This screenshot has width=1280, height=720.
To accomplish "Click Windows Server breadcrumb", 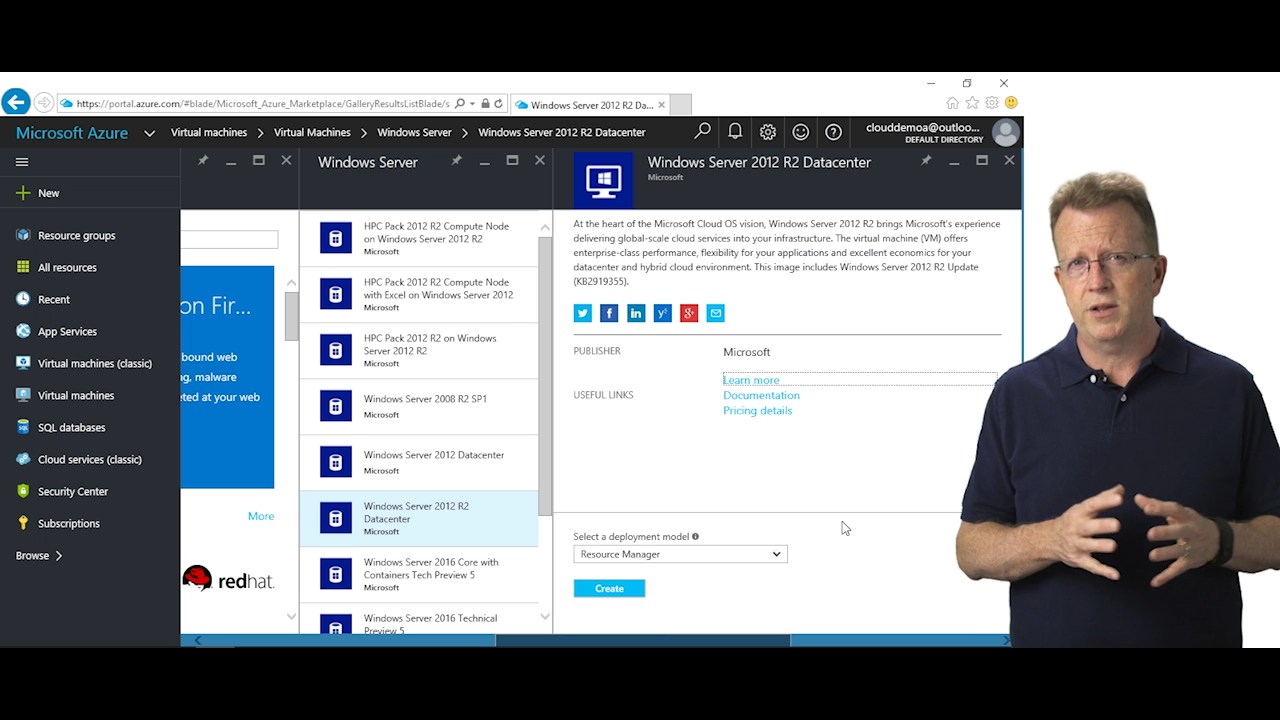I will point(414,132).
